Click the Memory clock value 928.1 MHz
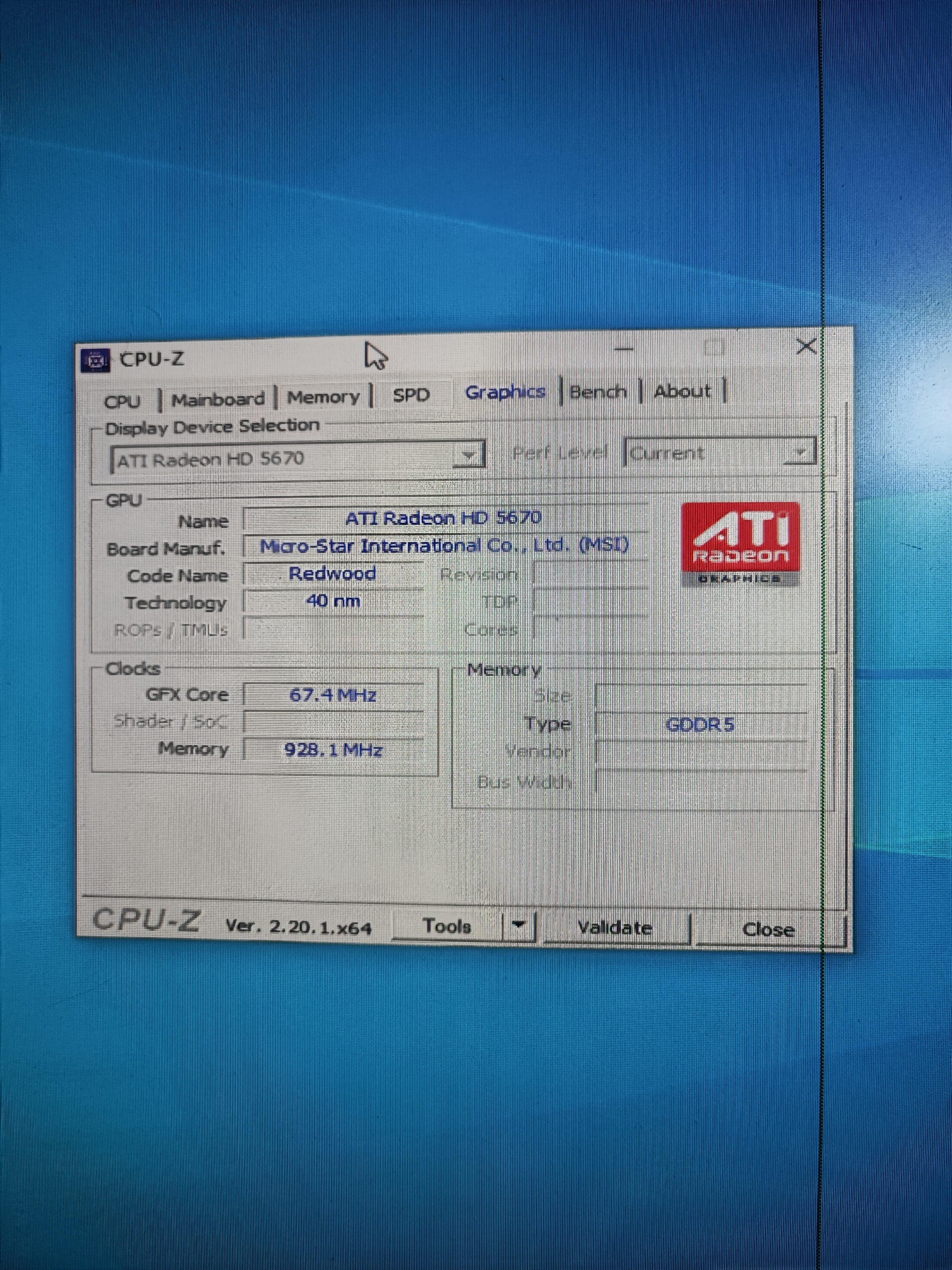 pyautogui.click(x=333, y=750)
